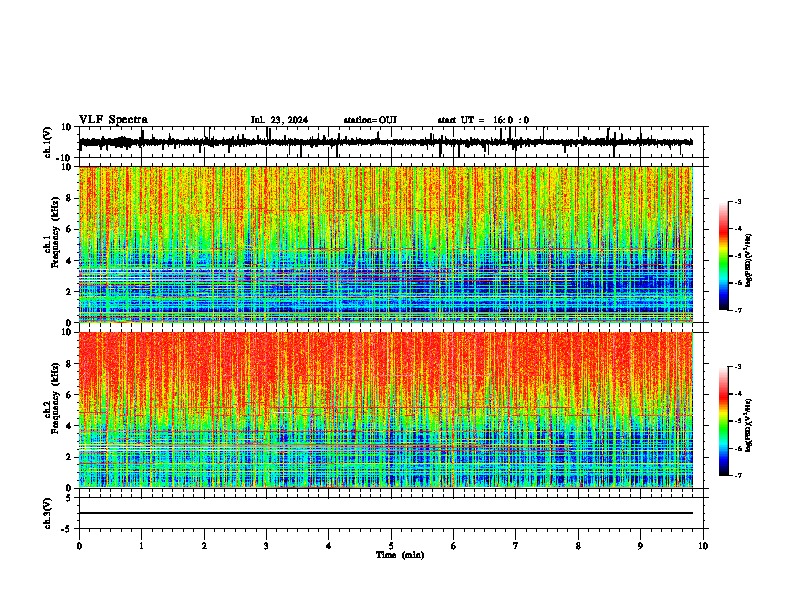Click the ch.1 voltage waveform trace
Image resolution: width=792 pixels, height=612 pixels.
coord(385,142)
